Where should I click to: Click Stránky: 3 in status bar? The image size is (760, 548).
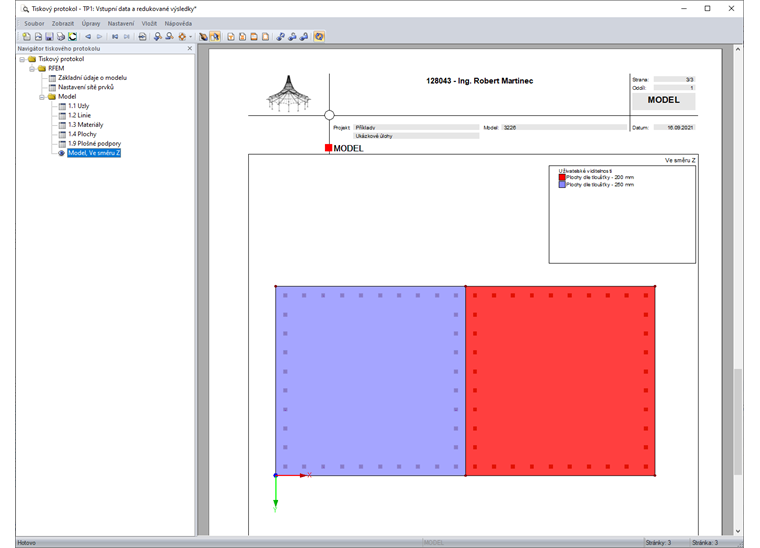(x=658, y=543)
